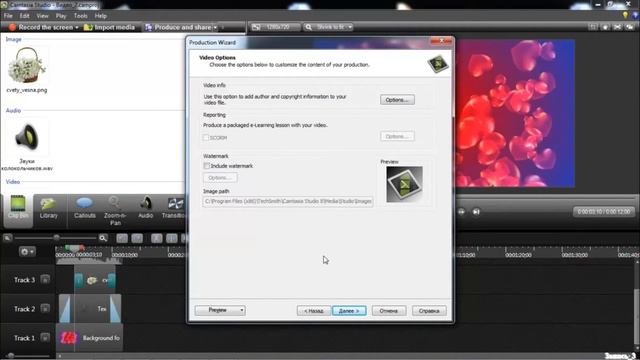Select the audio clip speaker thumbnail
640x360 pixels.
(x=27, y=137)
